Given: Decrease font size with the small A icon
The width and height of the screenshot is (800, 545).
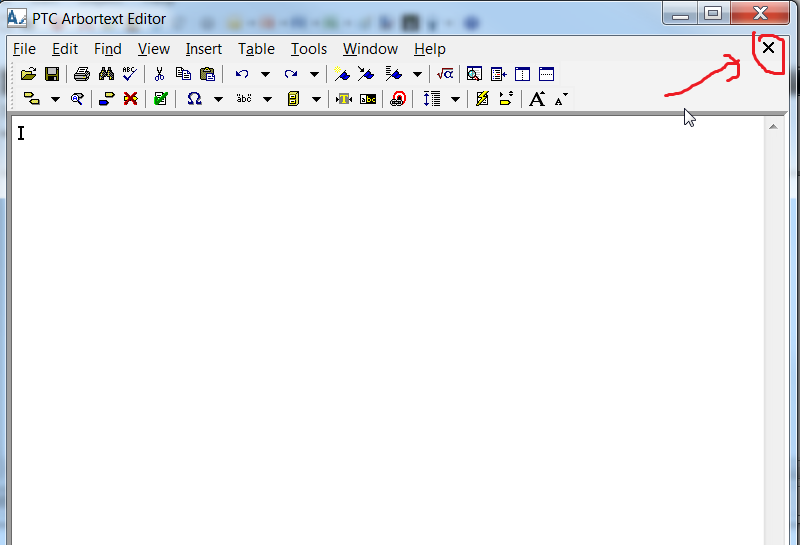Looking at the screenshot, I should coord(561,100).
